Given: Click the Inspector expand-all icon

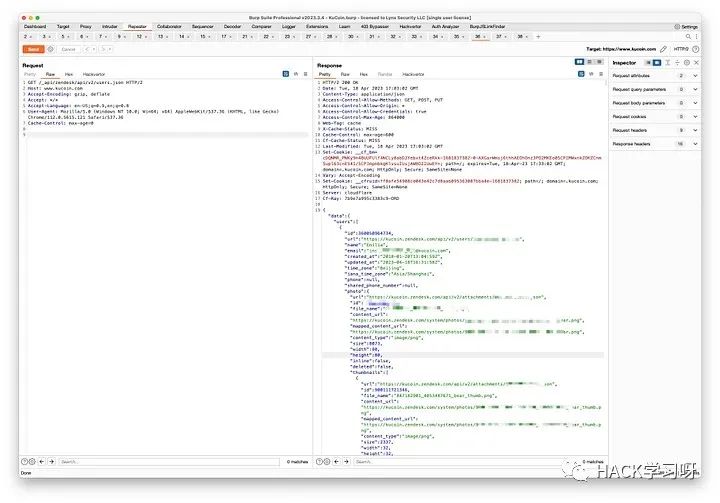Looking at the screenshot, I should 668,62.
